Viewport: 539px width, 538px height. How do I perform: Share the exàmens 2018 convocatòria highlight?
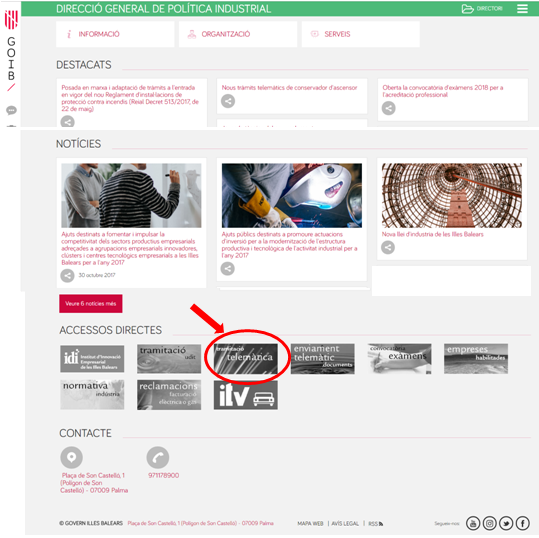pyautogui.click(x=388, y=108)
